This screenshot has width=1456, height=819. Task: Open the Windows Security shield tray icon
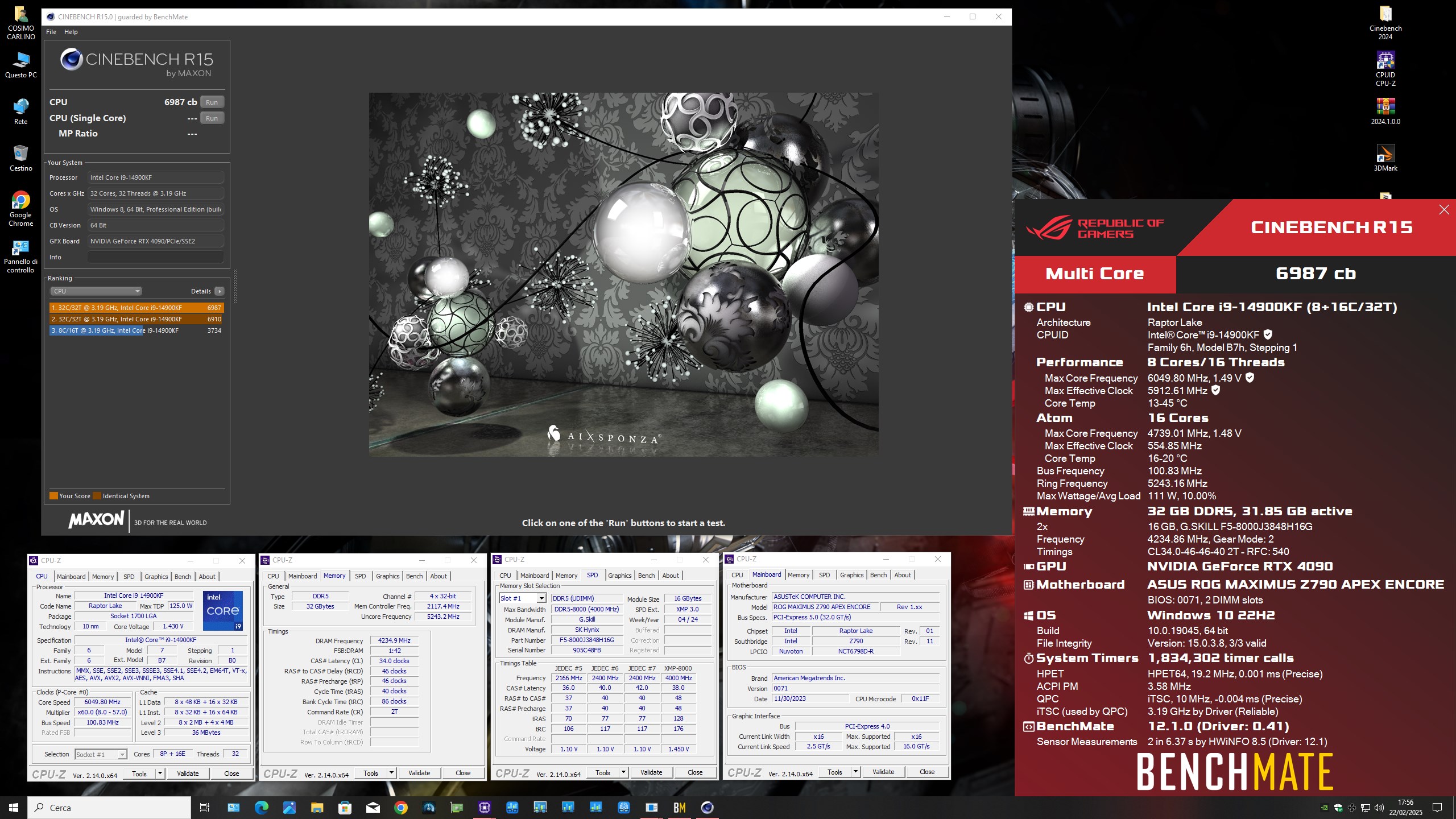1338,808
